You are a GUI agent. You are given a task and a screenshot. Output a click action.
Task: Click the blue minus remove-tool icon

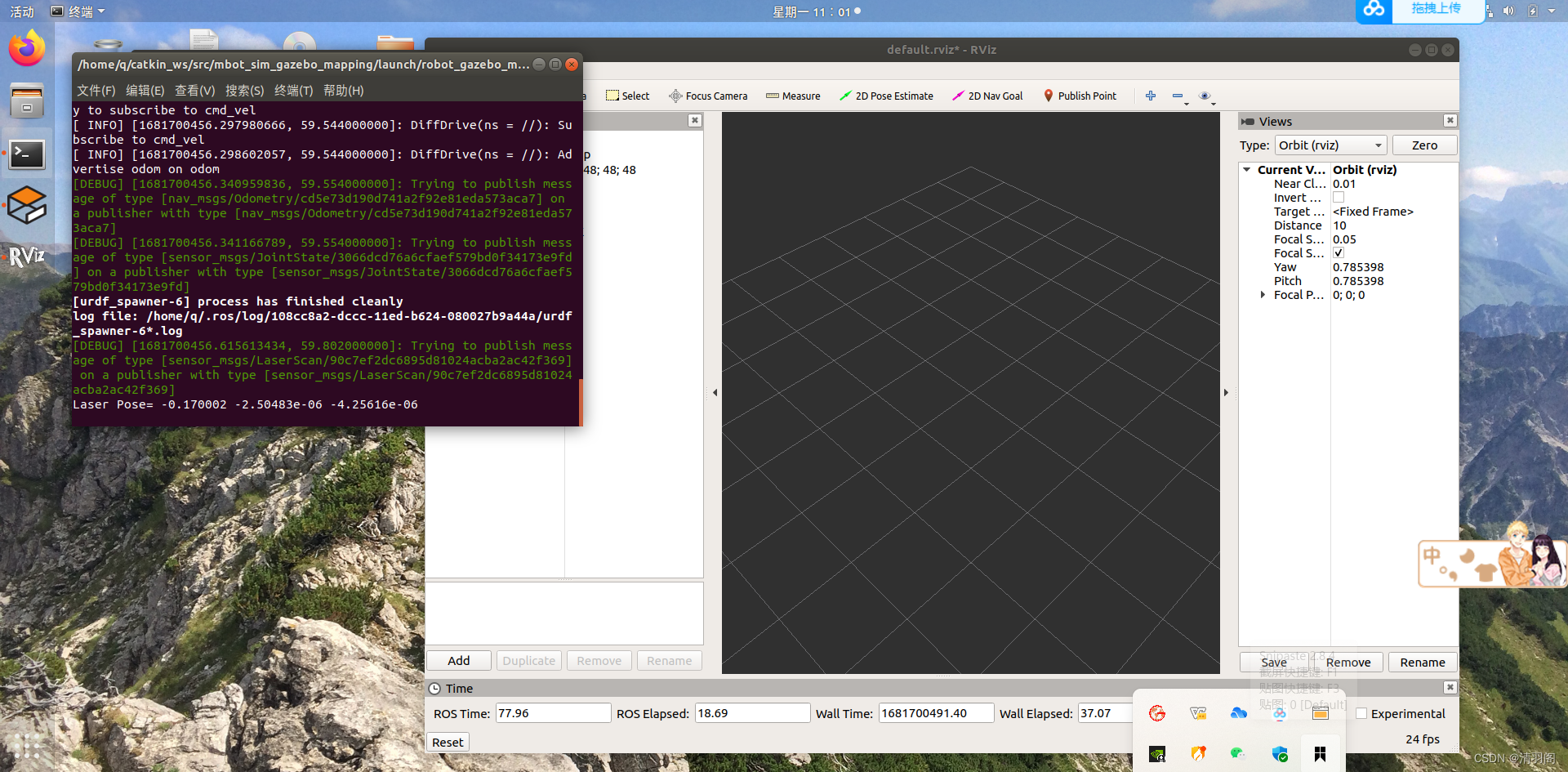click(x=1178, y=96)
